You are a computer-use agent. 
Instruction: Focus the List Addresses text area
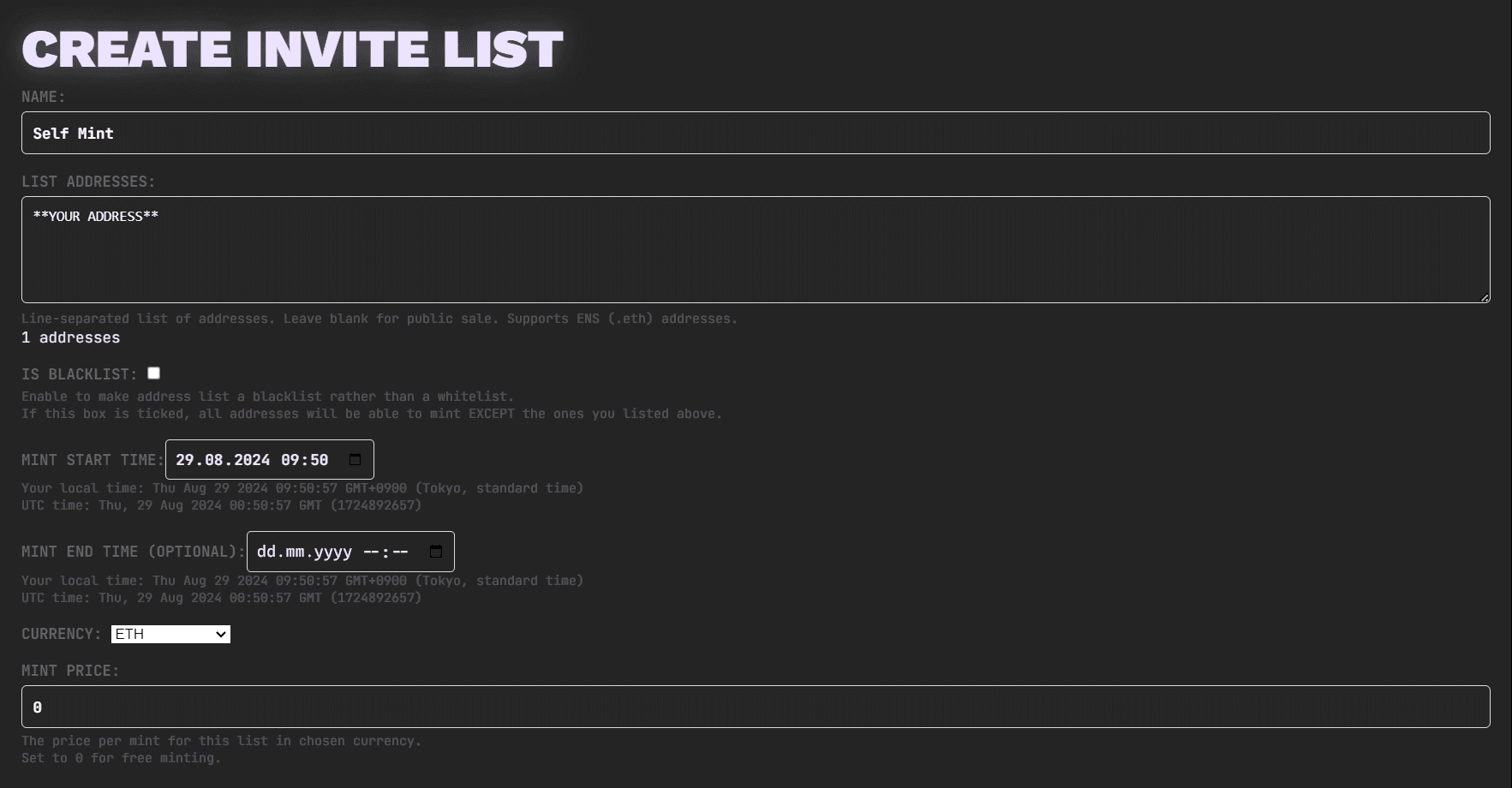coord(756,249)
